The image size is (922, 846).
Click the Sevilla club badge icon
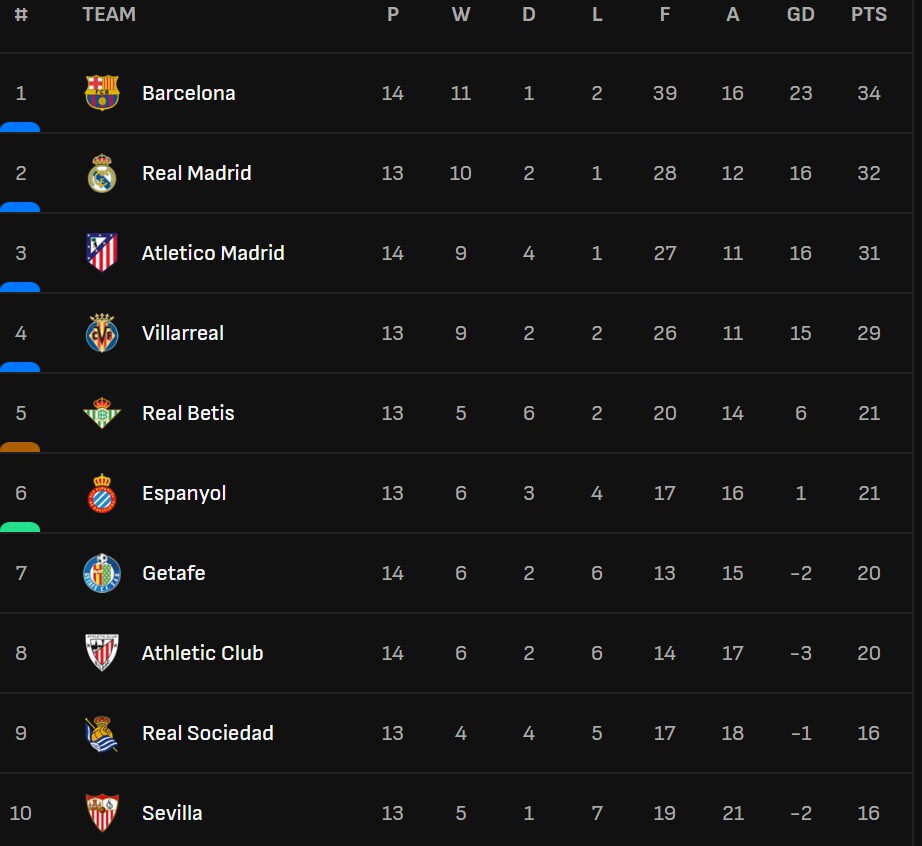coord(102,812)
